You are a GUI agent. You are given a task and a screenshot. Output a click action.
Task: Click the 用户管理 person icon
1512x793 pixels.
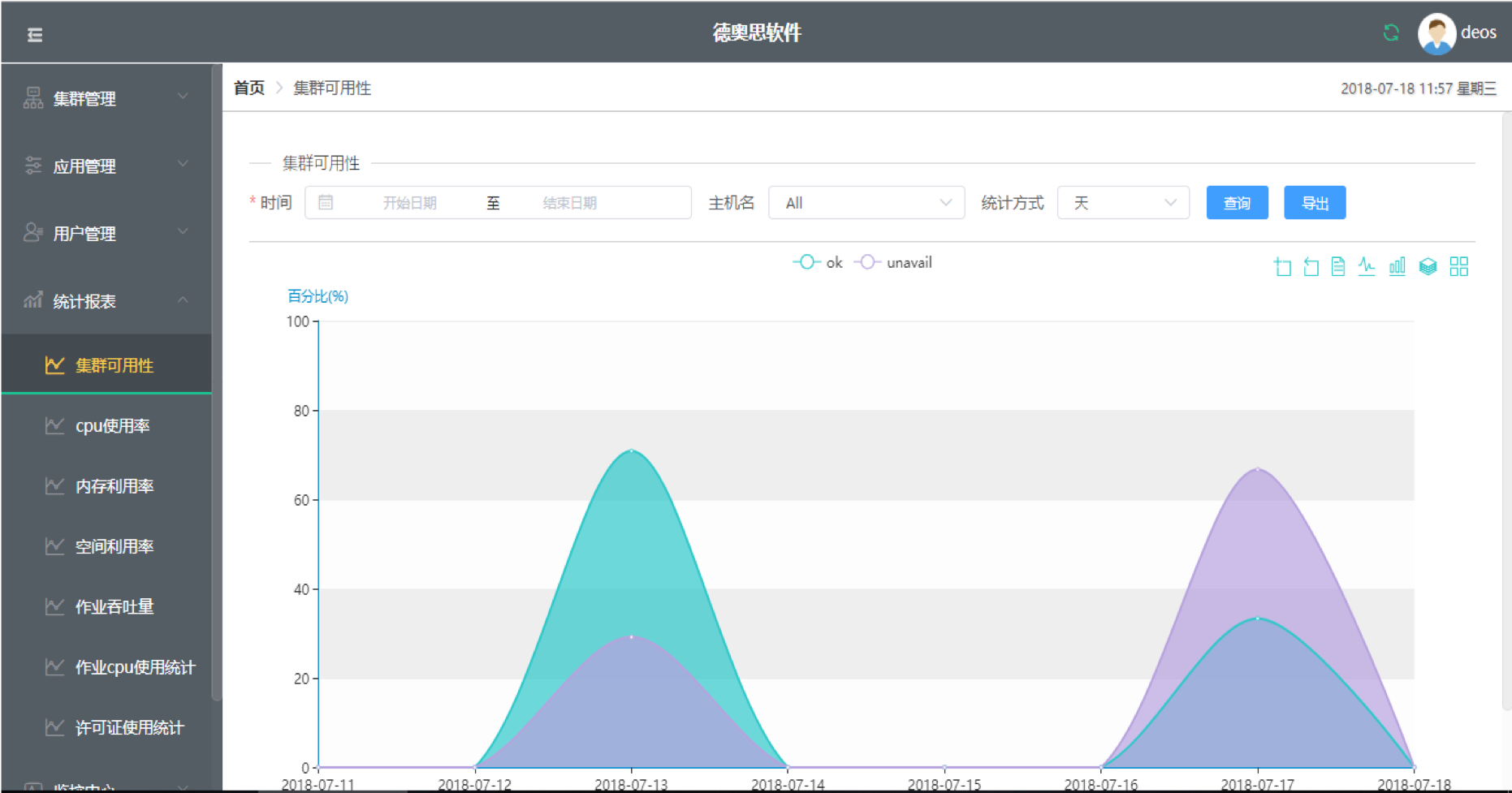point(33,233)
